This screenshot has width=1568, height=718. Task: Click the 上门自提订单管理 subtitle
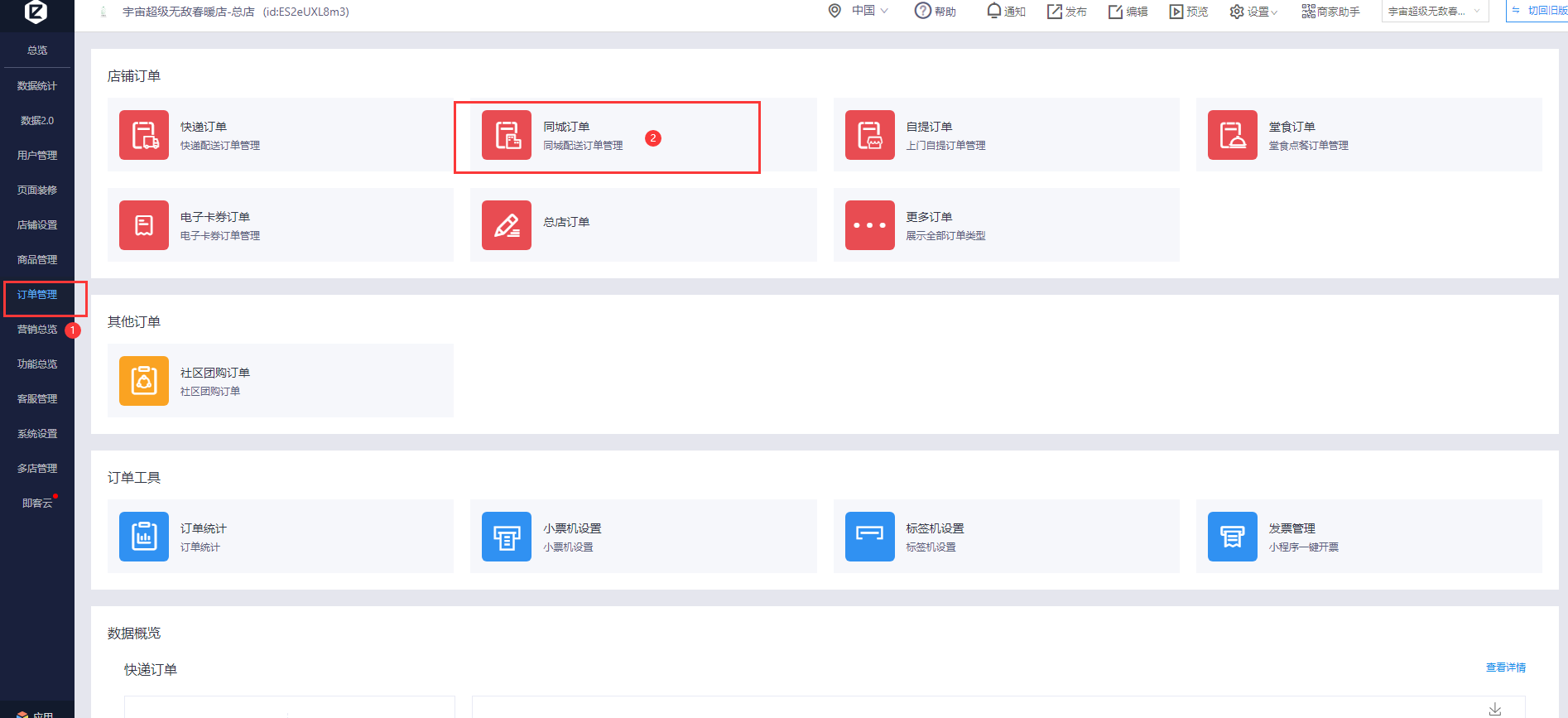coord(945,146)
